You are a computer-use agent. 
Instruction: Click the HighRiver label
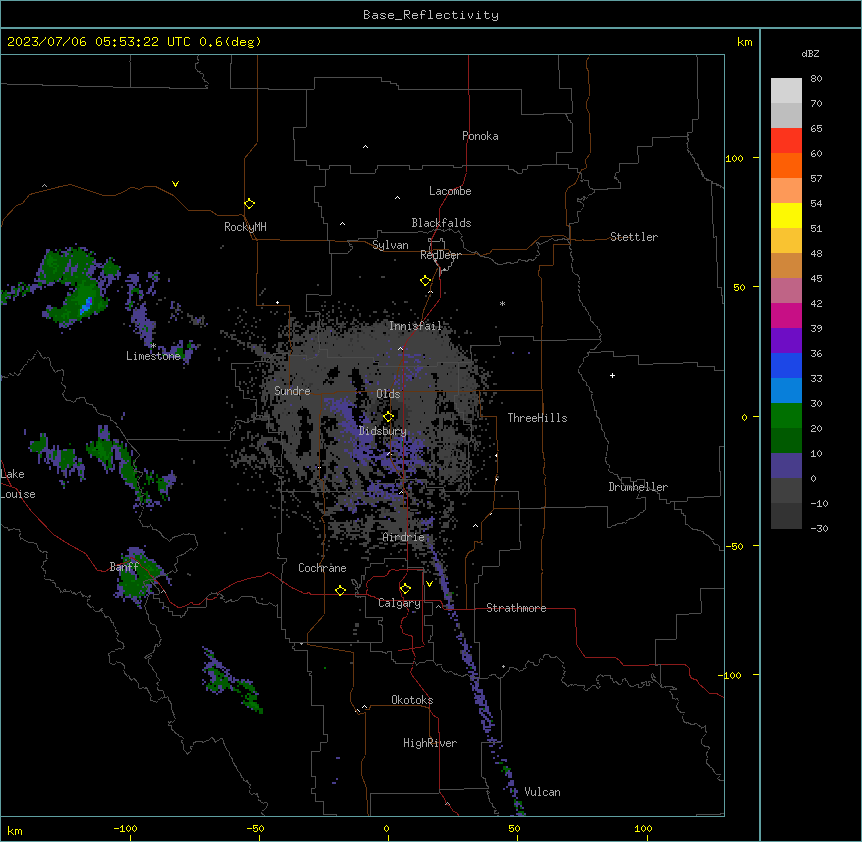430,743
